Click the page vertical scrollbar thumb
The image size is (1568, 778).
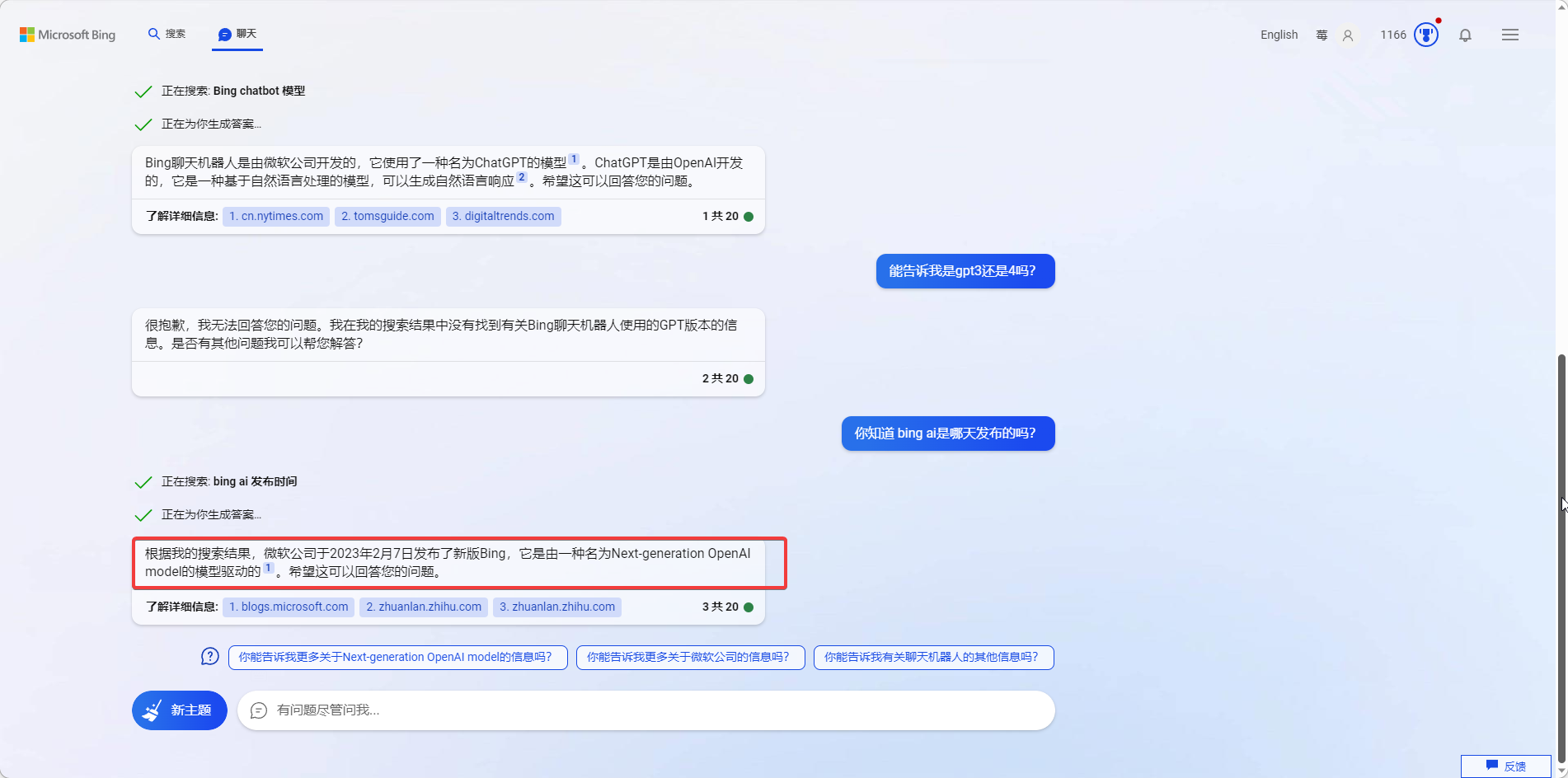1561,560
